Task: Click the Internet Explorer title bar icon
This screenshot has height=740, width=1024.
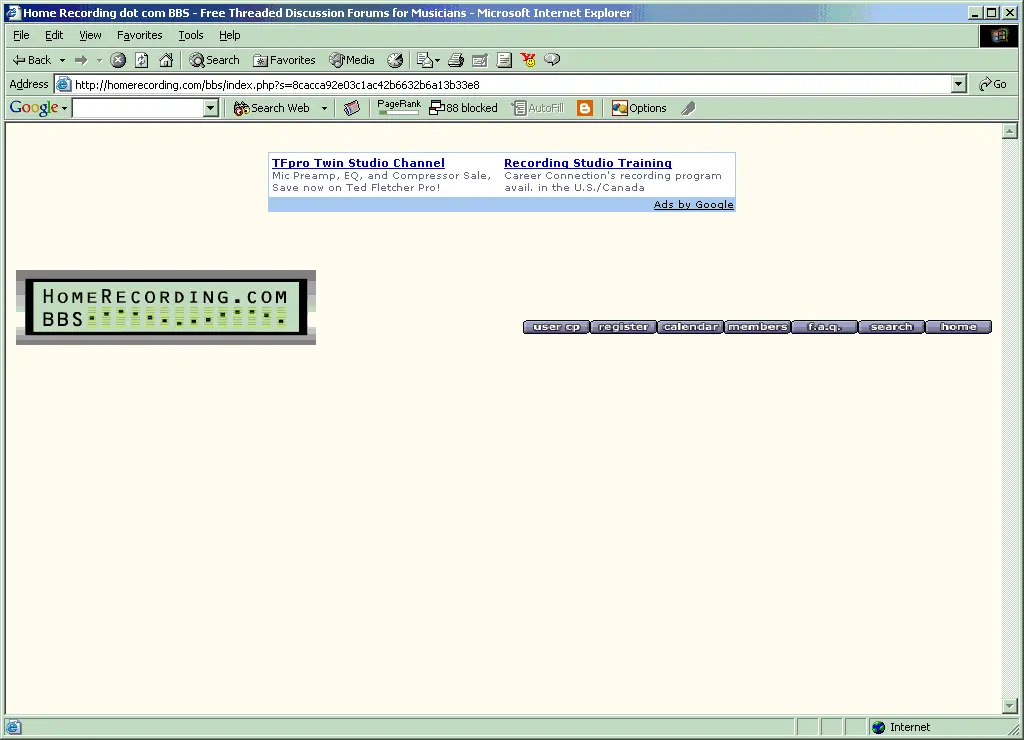Action: point(13,12)
